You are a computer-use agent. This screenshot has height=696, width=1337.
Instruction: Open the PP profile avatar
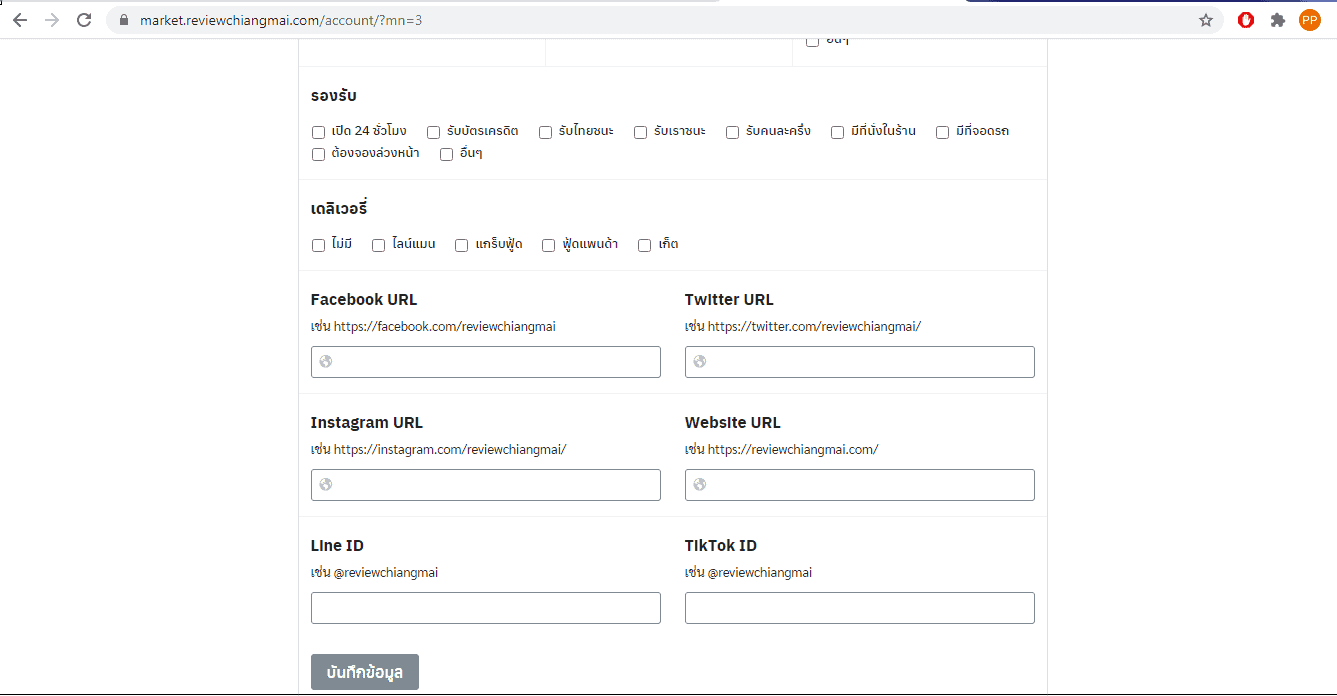click(1309, 20)
